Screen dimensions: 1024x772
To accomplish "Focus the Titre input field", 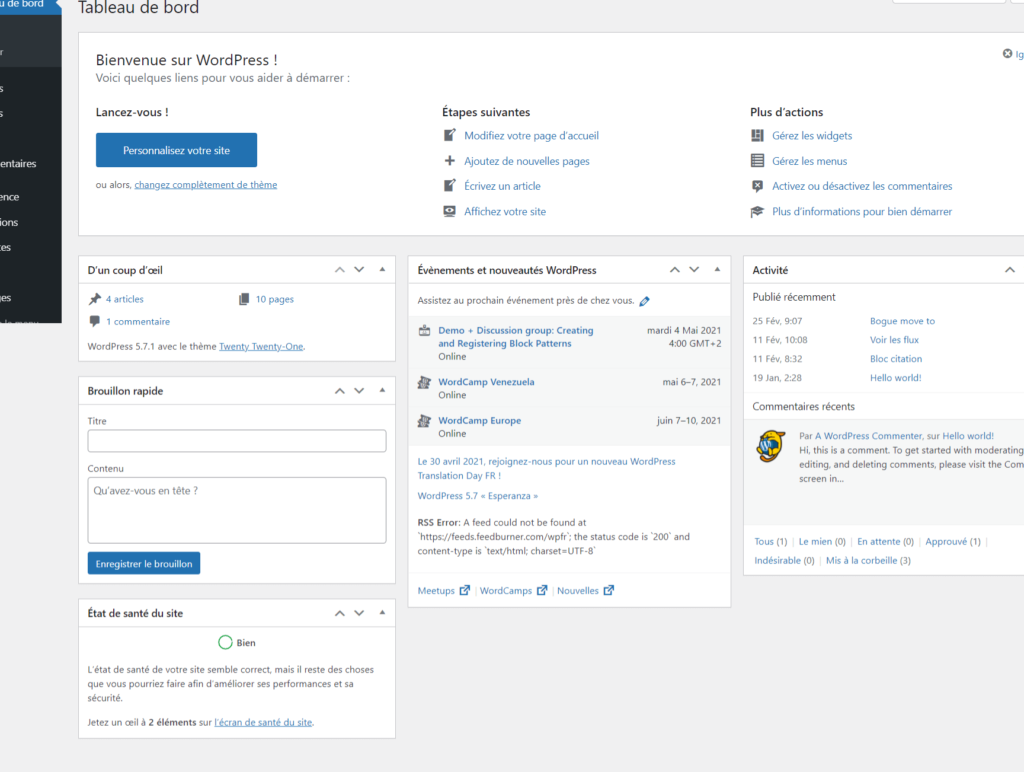I will tap(237, 441).
